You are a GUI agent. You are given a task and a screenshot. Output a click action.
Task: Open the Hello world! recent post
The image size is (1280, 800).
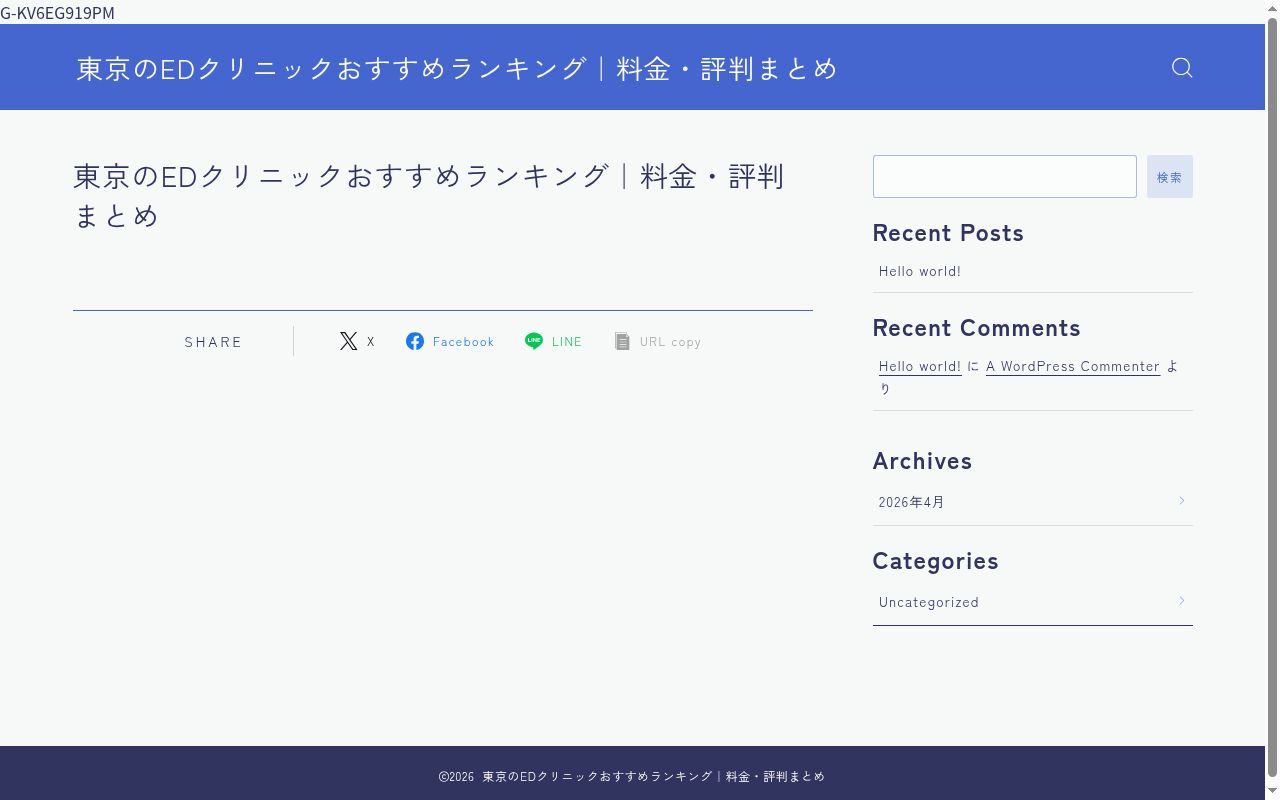click(920, 271)
